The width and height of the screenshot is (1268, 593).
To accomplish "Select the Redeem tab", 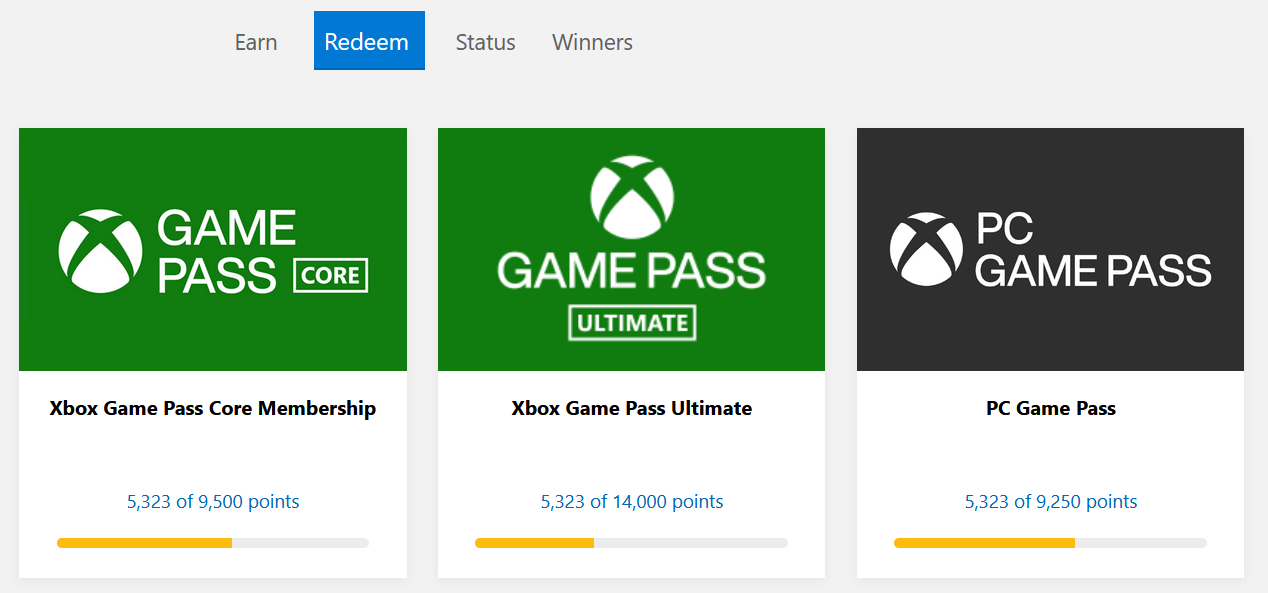I will point(369,40).
